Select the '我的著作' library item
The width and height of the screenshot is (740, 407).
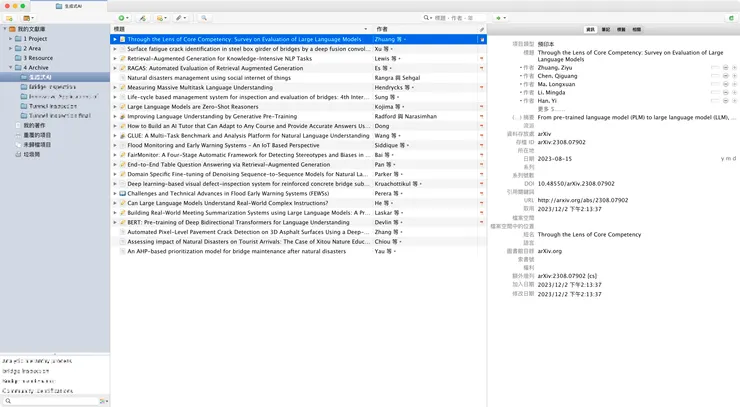[x=30, y=125]
